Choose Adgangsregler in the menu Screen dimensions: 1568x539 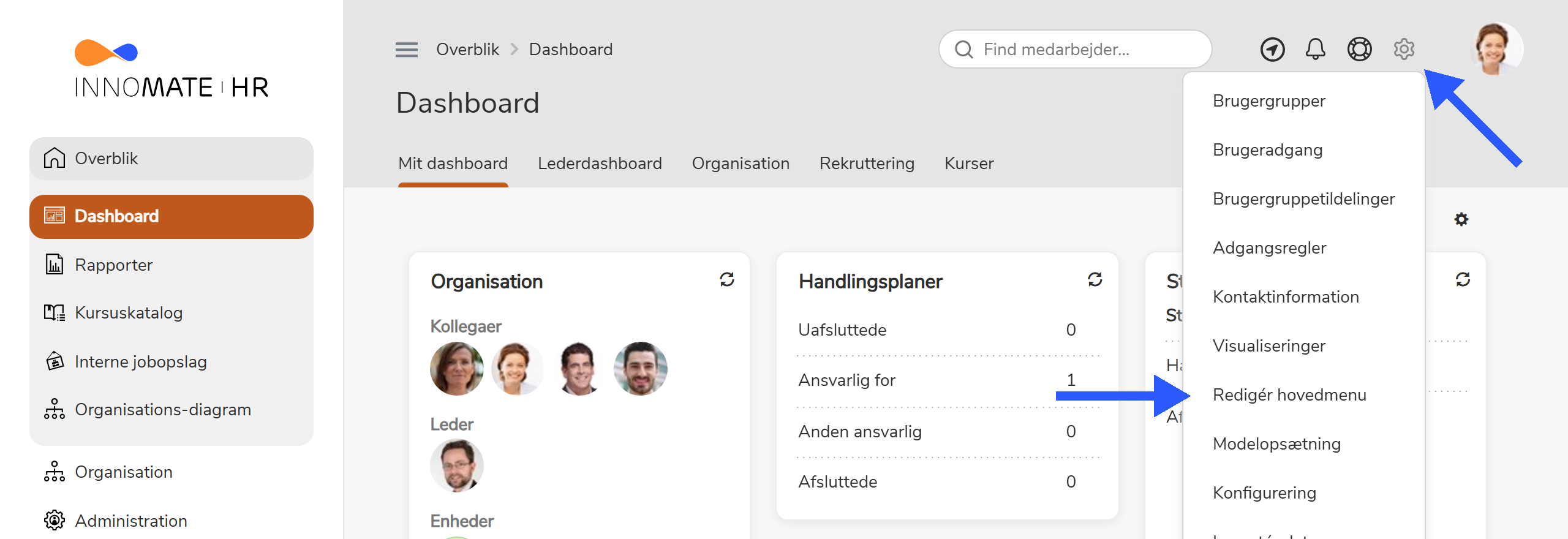click(x=1304, y=248)
